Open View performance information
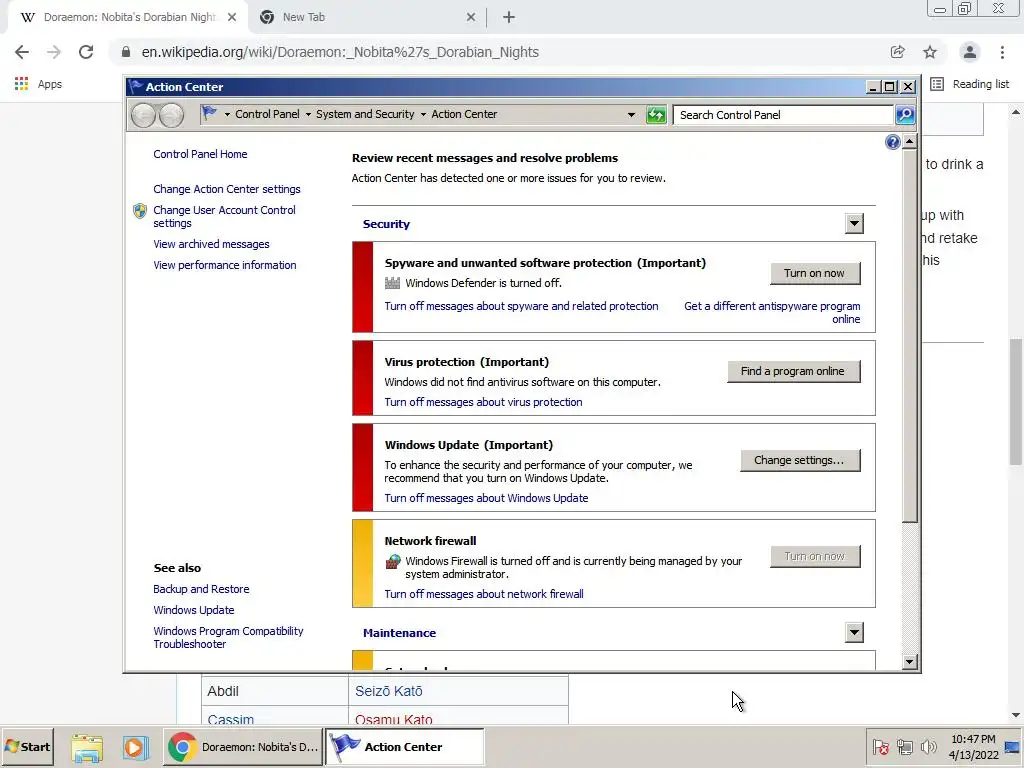1024x768 pixels. pos(225,265)
